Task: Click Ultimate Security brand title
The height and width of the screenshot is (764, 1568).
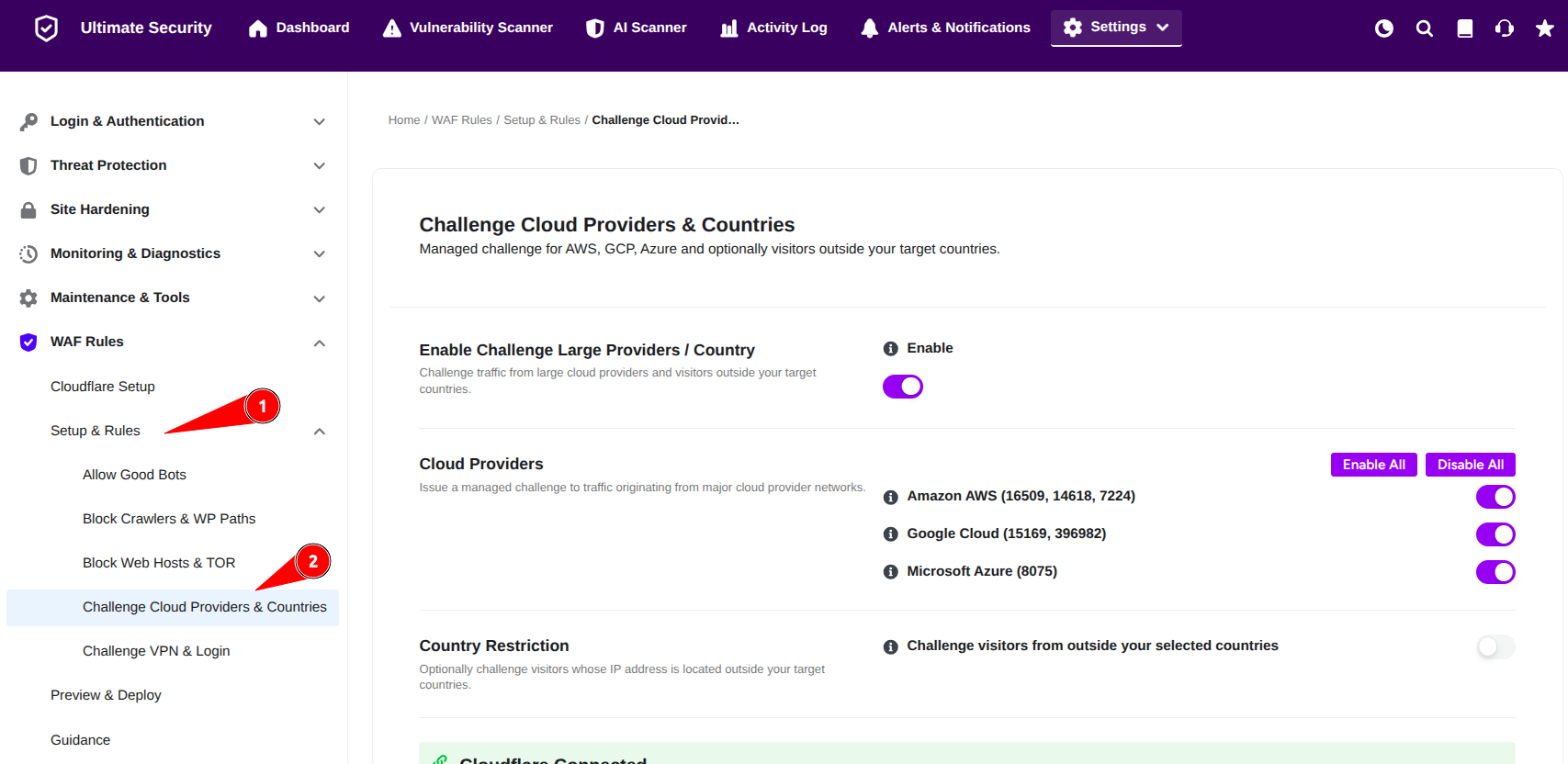Action: 146,28
